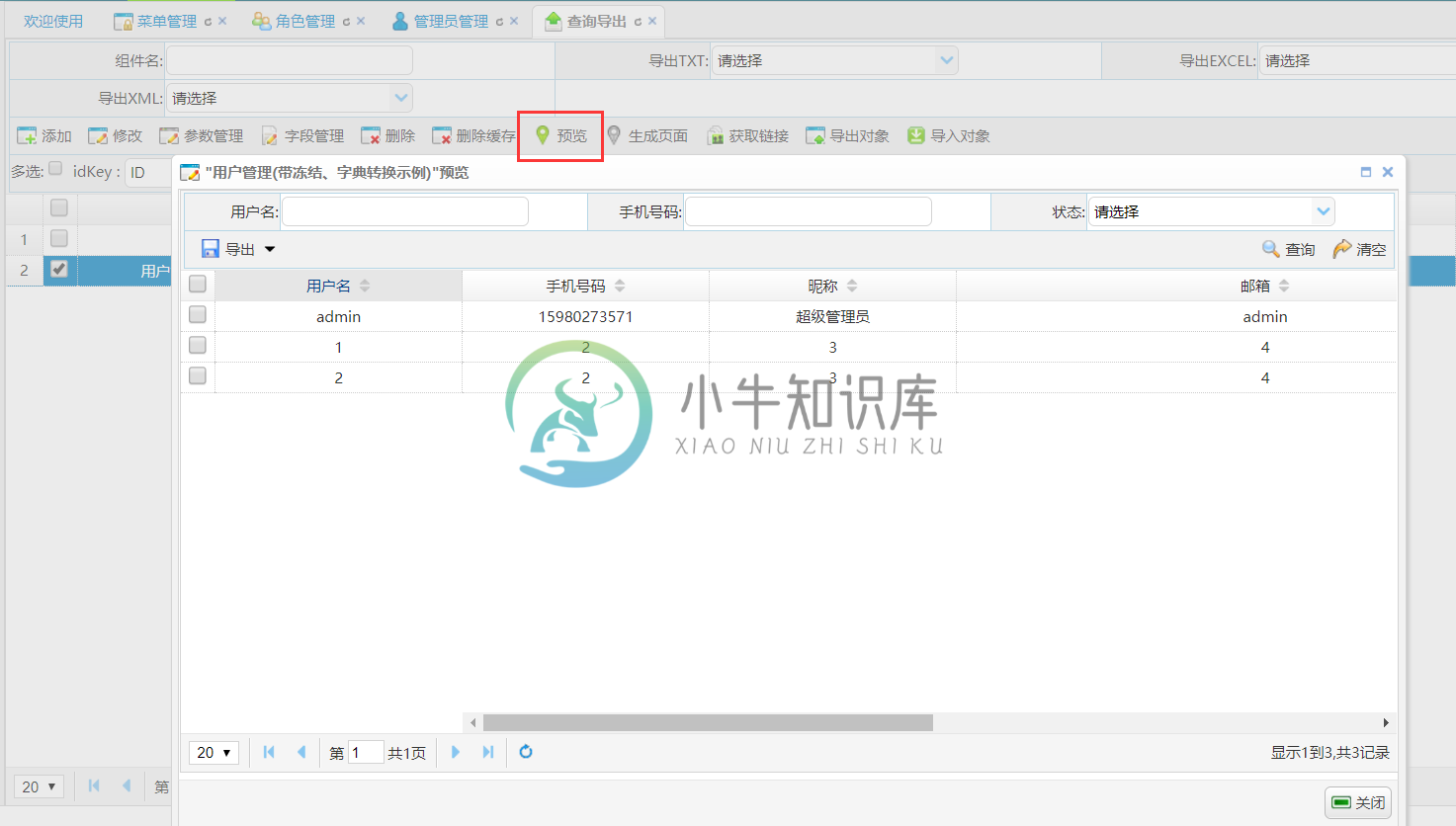Switch to the 管理员管理 tab
This screenshot has height=826, width=1456.
pyautogui.click(x=451, y=22)
